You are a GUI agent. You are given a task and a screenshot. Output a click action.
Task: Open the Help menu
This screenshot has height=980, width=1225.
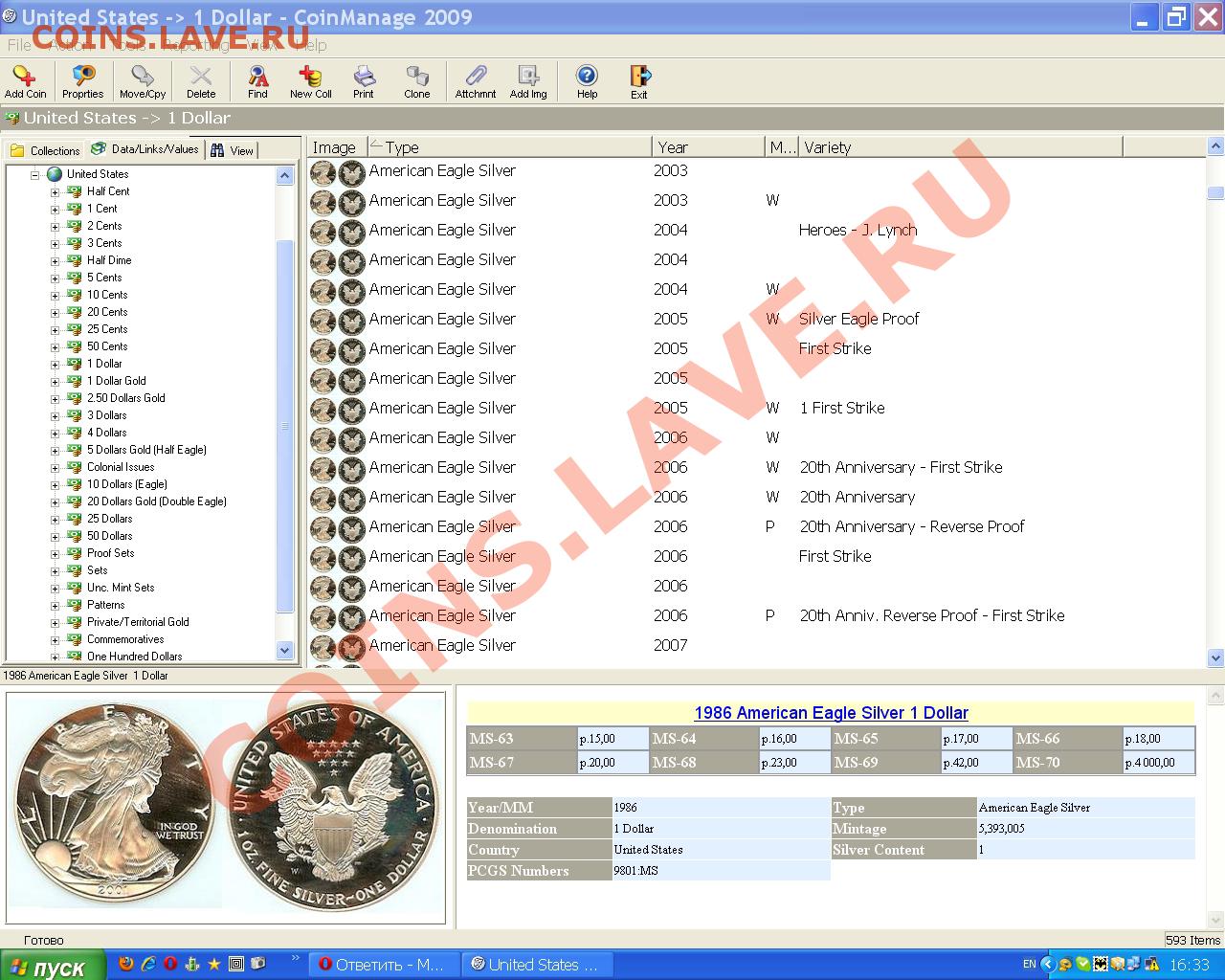coord(312,45)
